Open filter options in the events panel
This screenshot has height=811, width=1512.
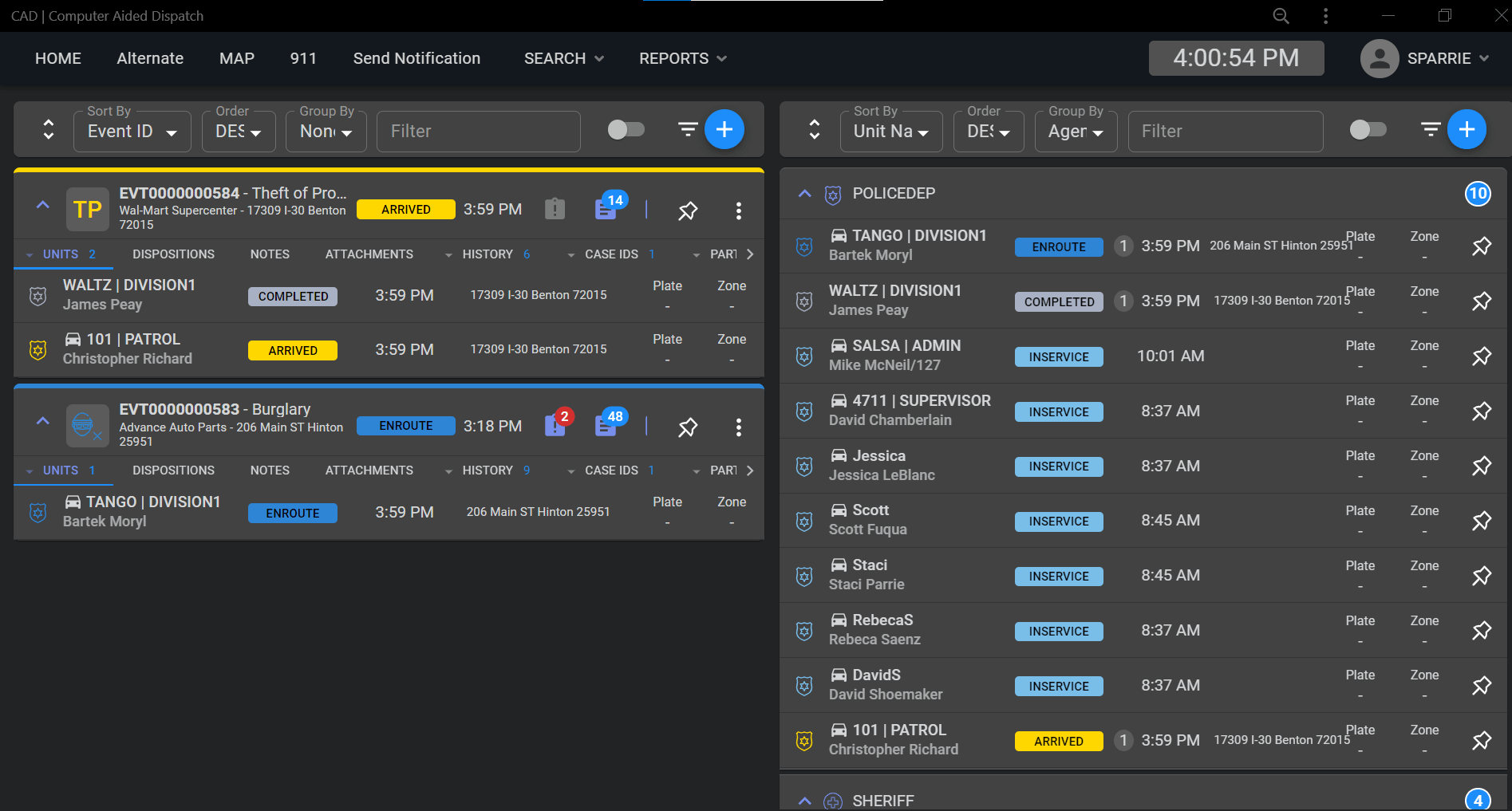tap(688, 129)
